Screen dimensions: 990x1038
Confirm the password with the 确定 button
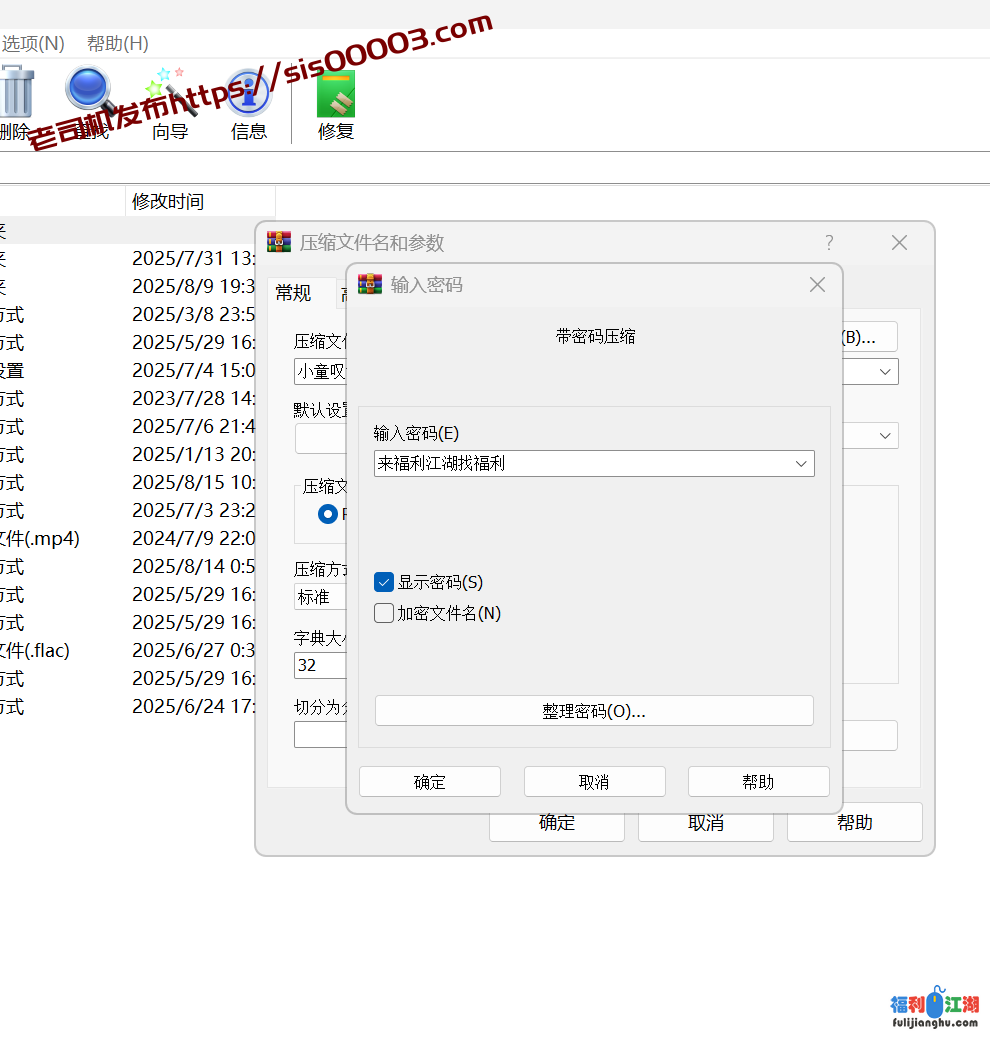pyautogui.click(x=430, y=781)
